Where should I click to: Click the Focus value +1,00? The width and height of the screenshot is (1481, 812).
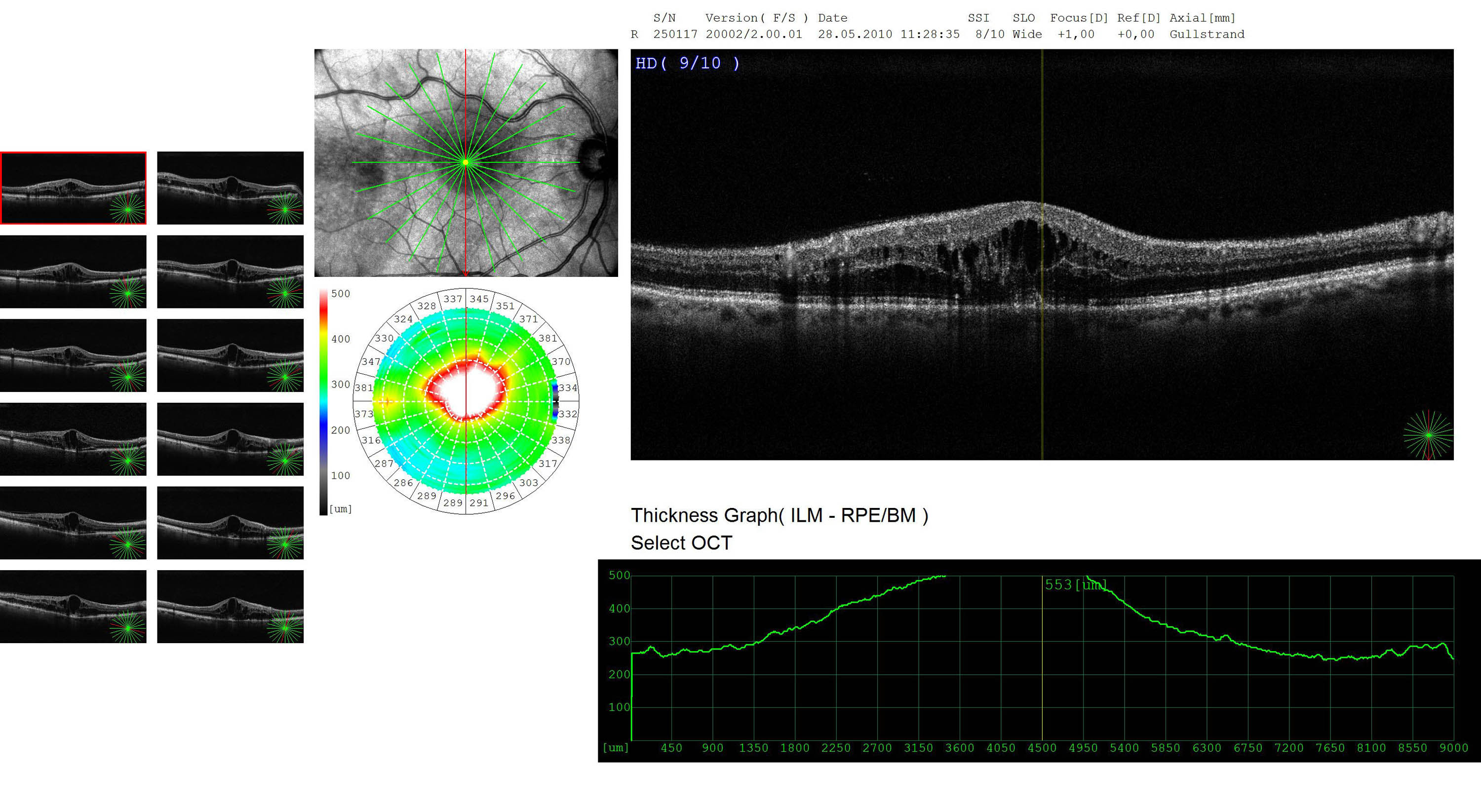pyautogui.click(x=1076, y=35)
